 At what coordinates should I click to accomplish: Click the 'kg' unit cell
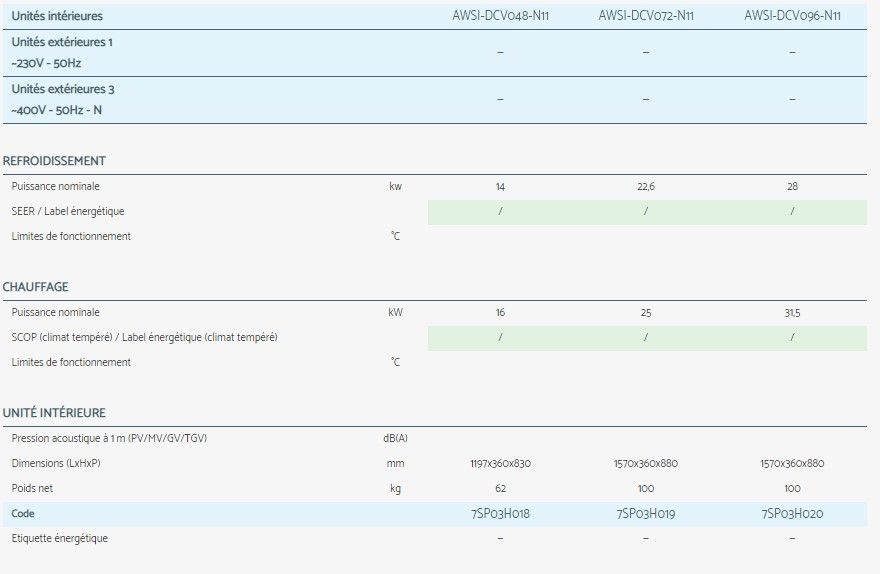396,489
